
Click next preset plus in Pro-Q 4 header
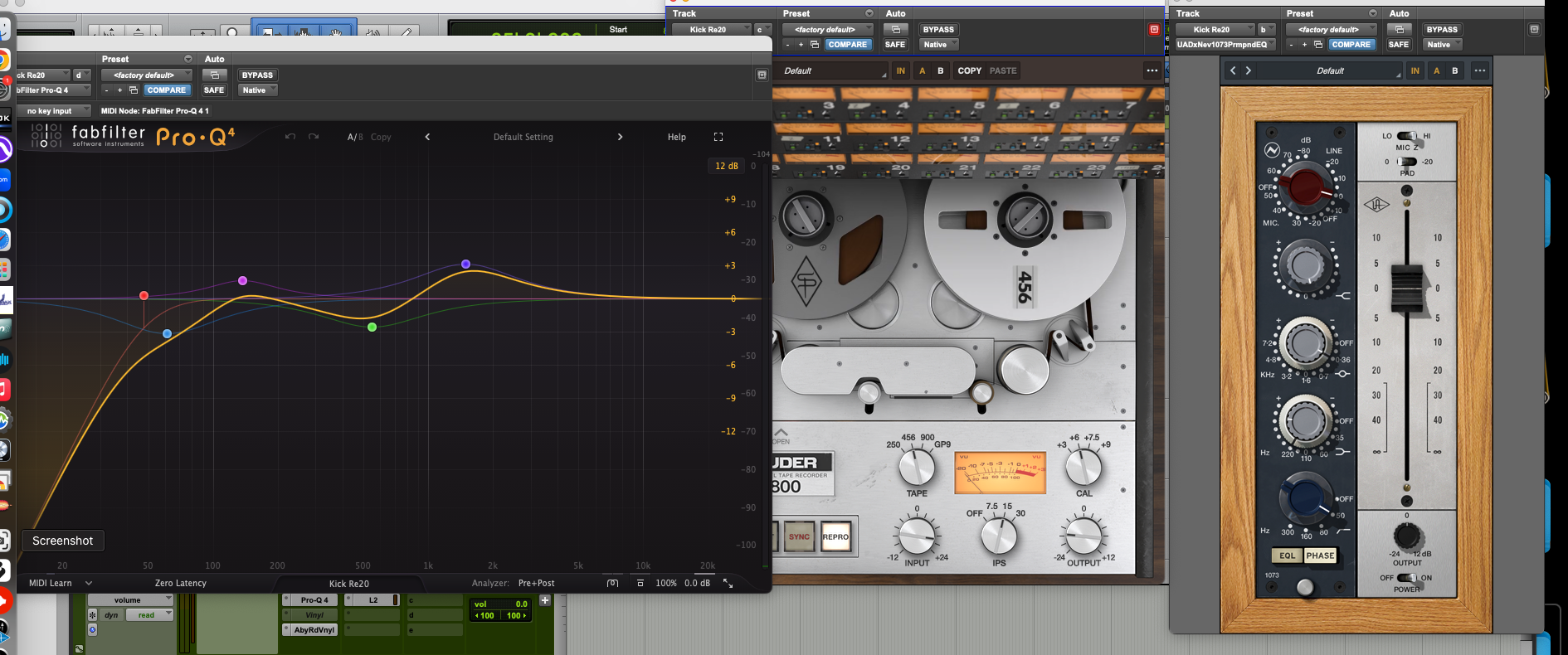coord(119,90)
